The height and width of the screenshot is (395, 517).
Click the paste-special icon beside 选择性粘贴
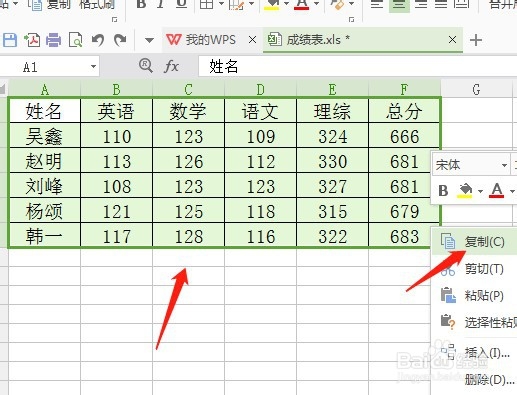click(448, 322)
